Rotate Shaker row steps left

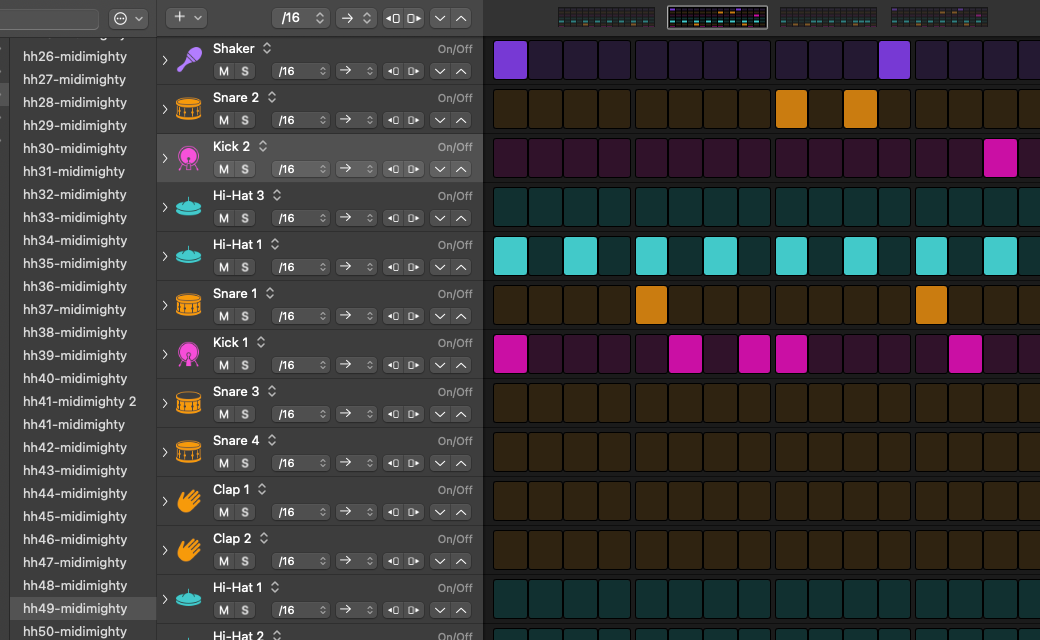(x=393, y=71)
